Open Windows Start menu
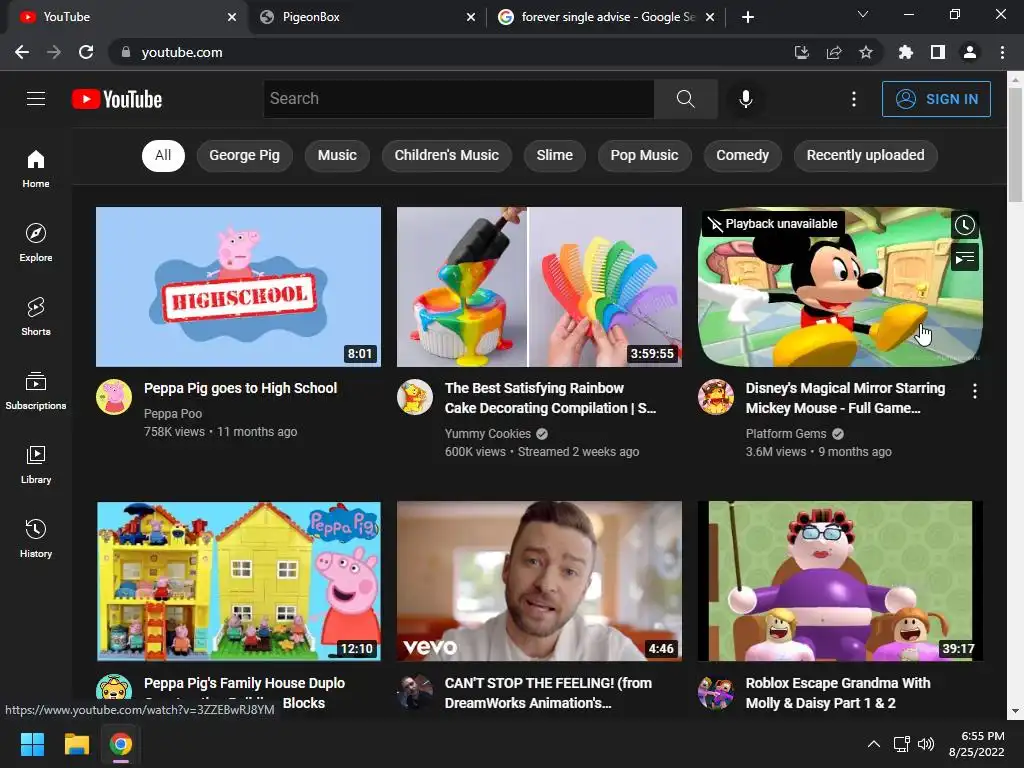 [32, 744]
